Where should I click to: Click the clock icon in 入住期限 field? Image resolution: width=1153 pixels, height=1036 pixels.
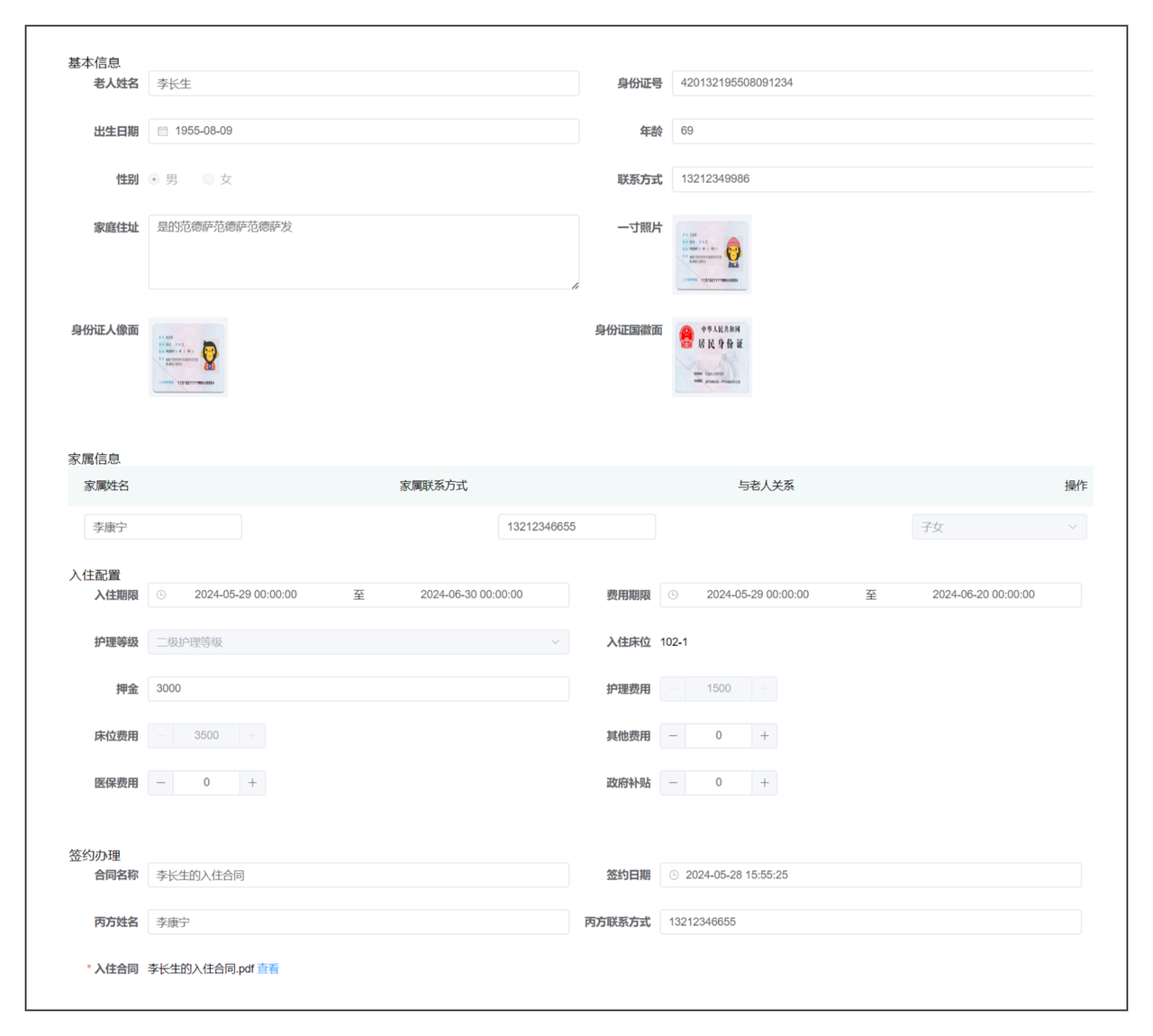click(x=161, y=595)
